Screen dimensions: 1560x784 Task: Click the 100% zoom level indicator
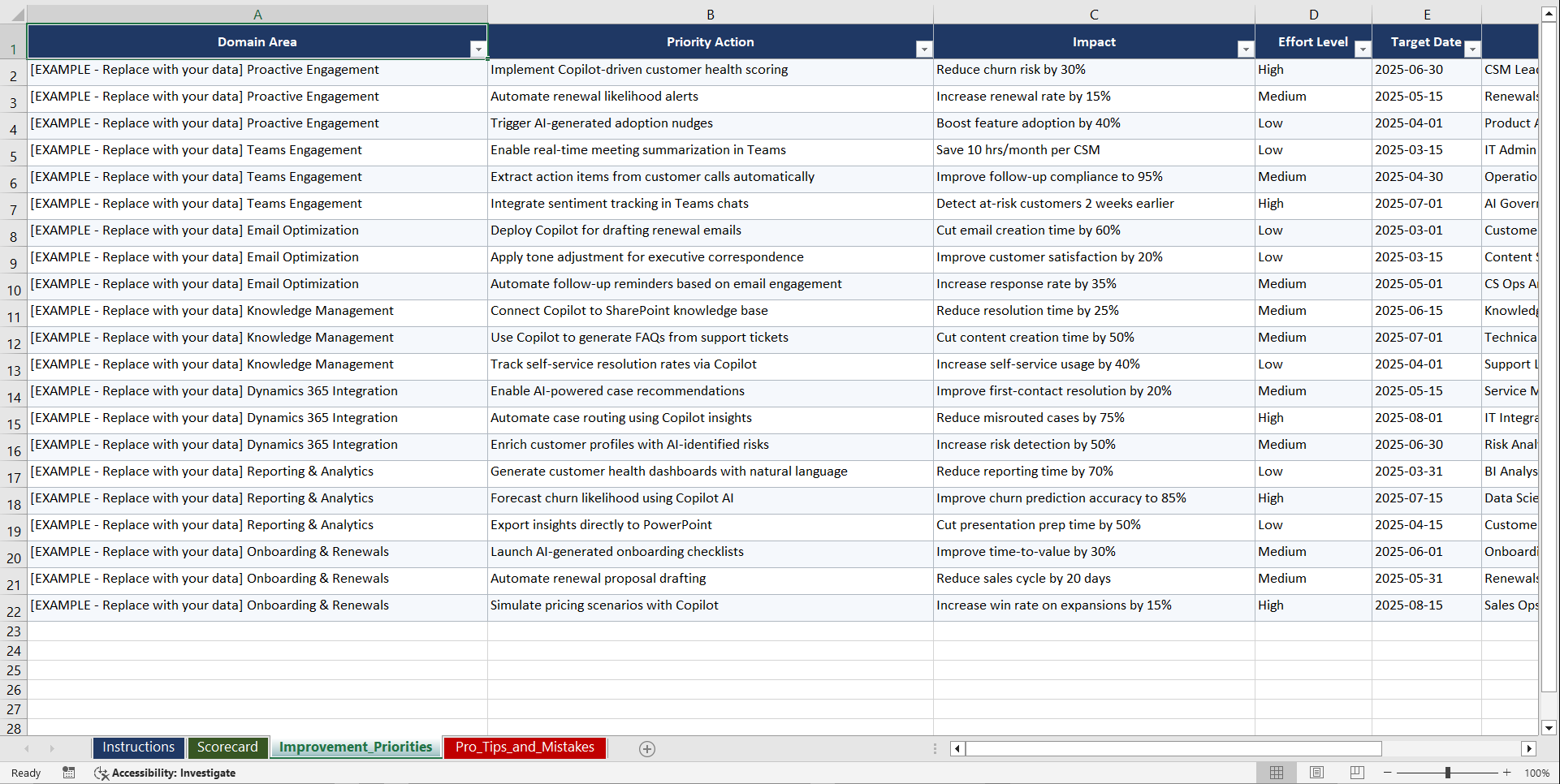click(x=1537, y=773)
